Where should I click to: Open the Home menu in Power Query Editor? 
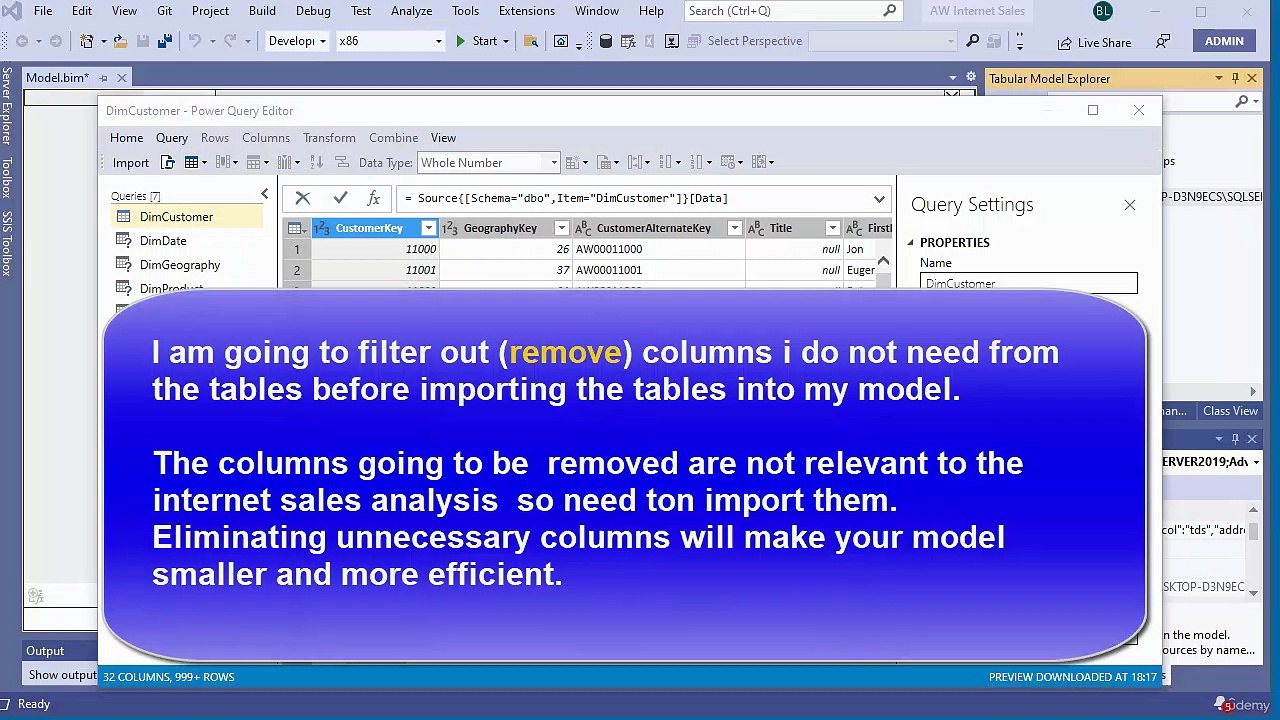click(x=126, y=137)
